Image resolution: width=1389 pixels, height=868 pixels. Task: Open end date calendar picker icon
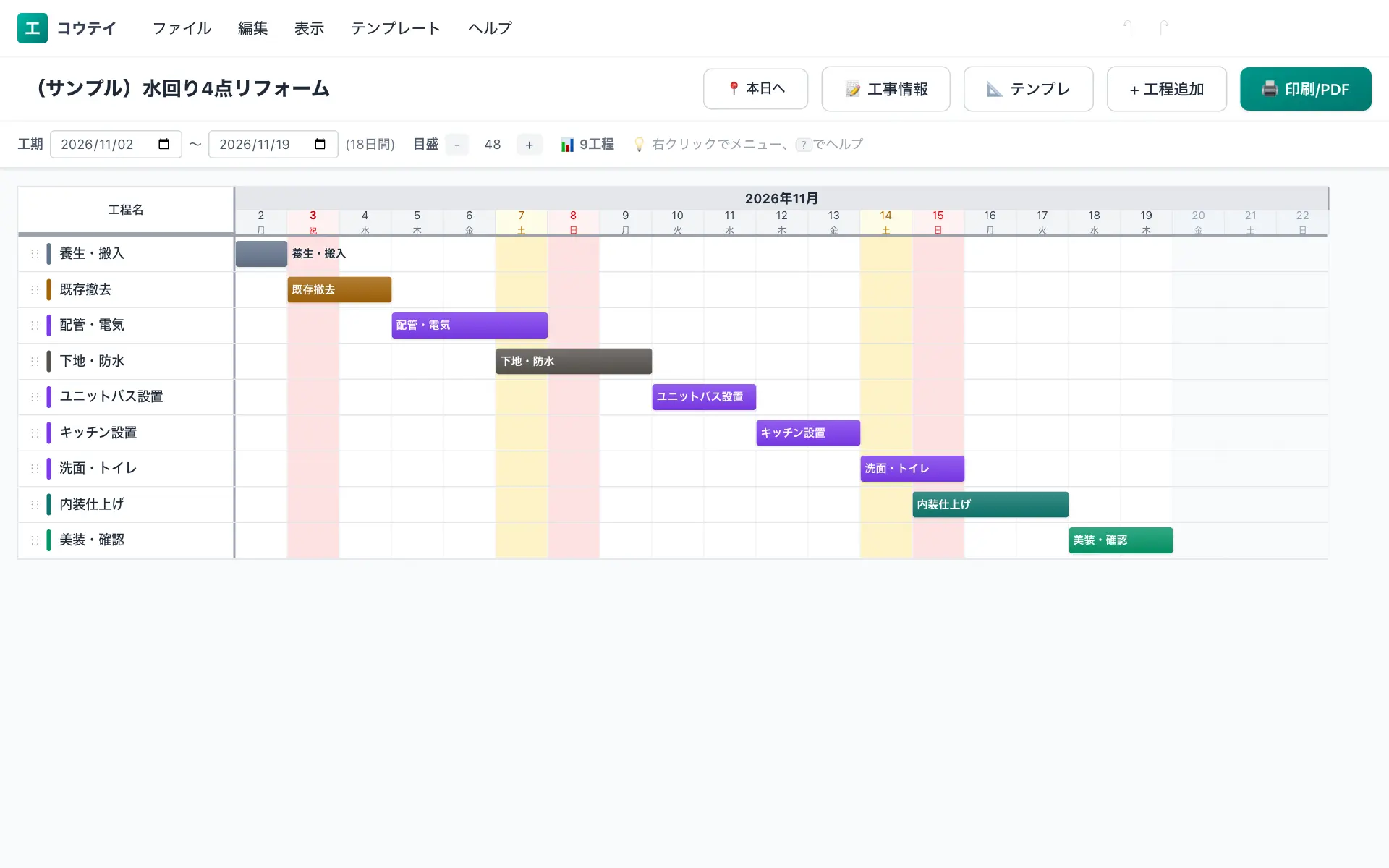pos(320,144)
